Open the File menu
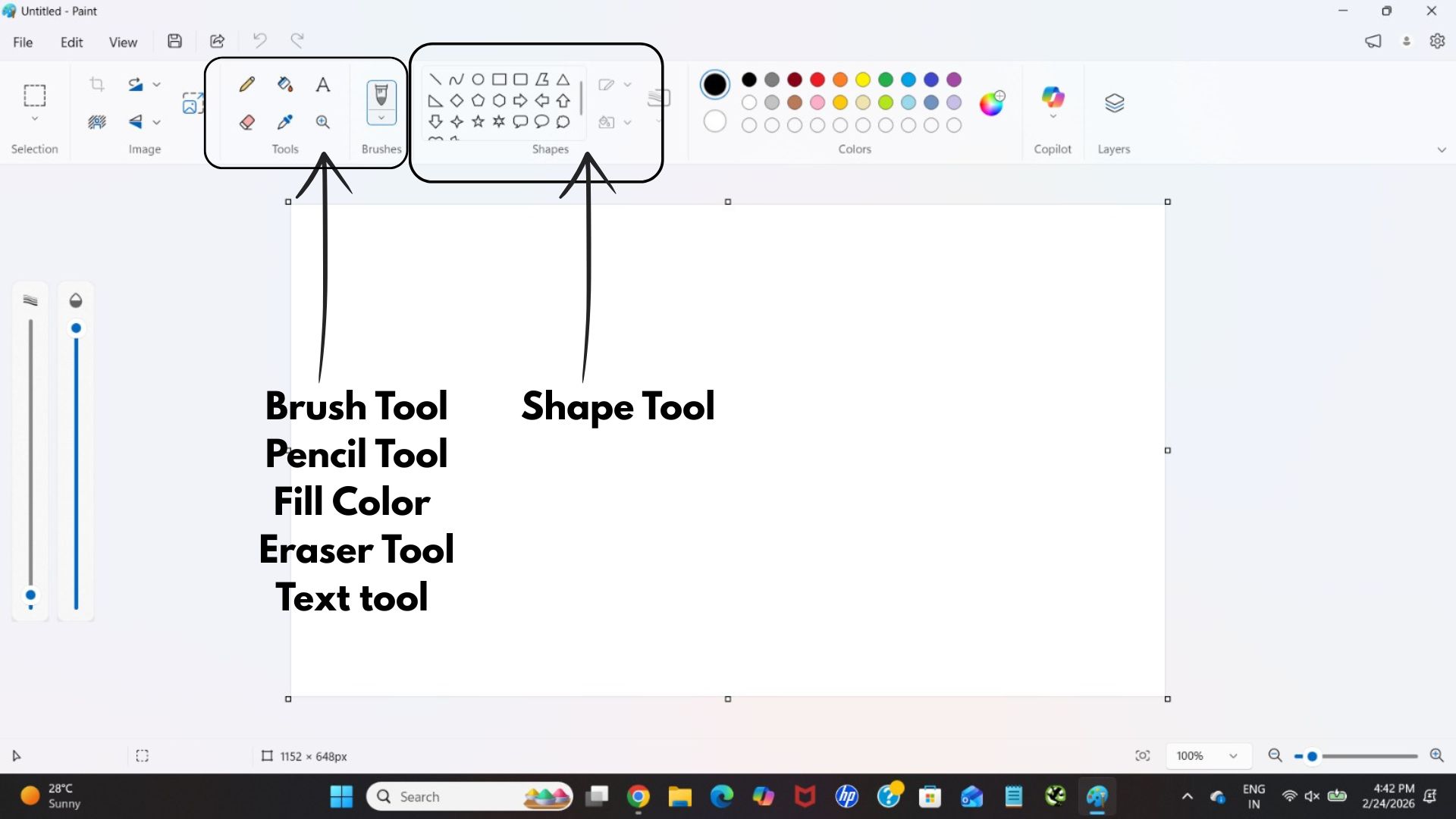1456x819 pixels. click(x=23, y=42)
